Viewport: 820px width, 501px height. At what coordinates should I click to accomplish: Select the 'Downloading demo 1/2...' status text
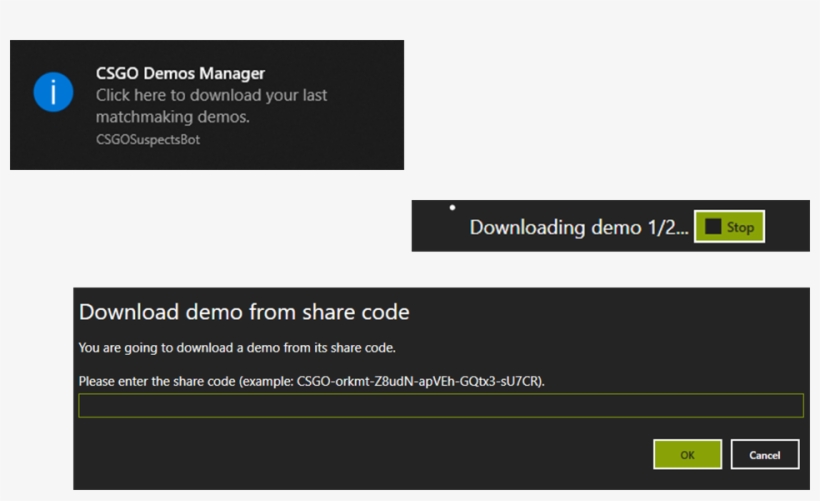(x=579, y=227)
